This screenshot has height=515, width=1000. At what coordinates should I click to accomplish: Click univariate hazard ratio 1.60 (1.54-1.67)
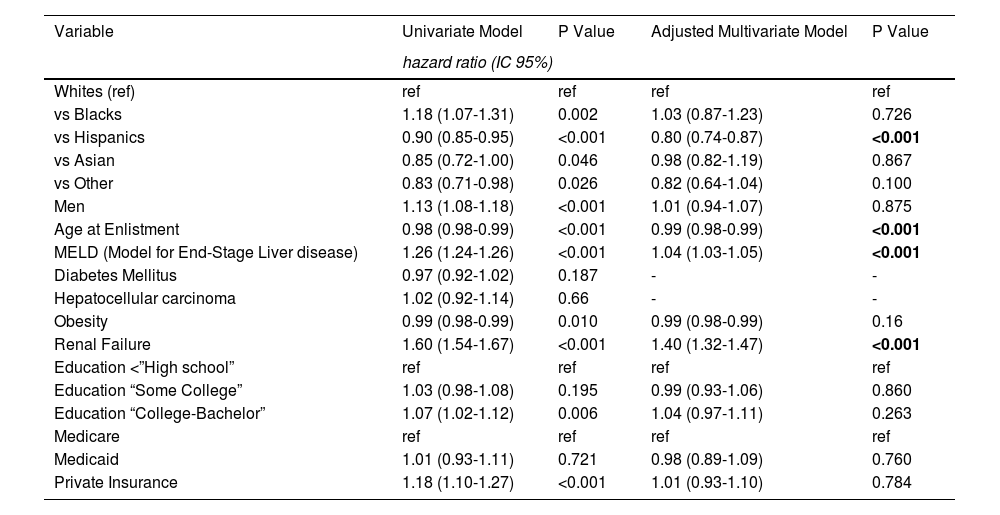(x=458, y=344)
